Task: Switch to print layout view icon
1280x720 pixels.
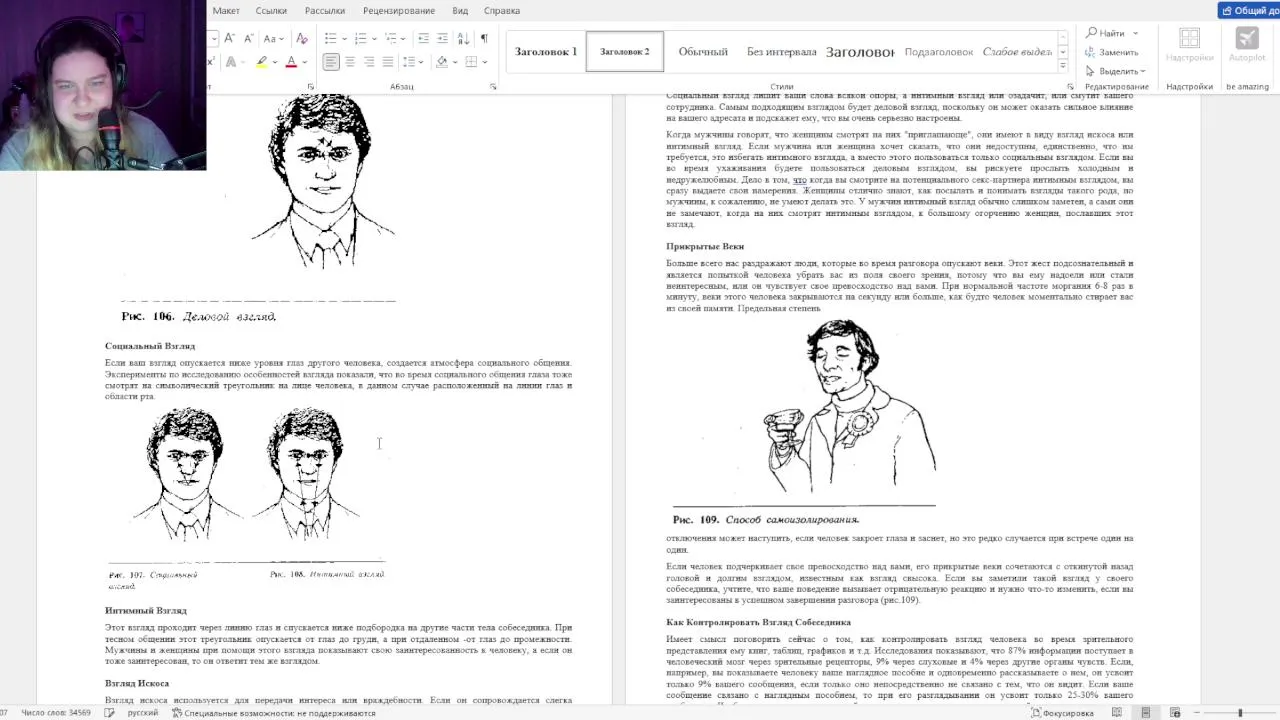Action: pos(1146,713)
